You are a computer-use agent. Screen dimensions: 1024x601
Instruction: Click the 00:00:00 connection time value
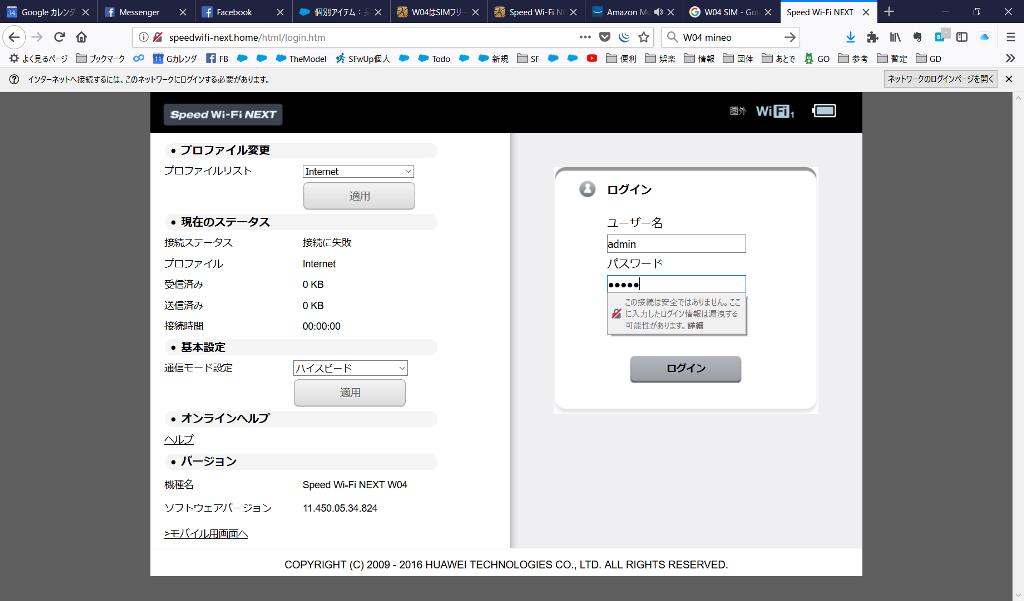point(321,326)
